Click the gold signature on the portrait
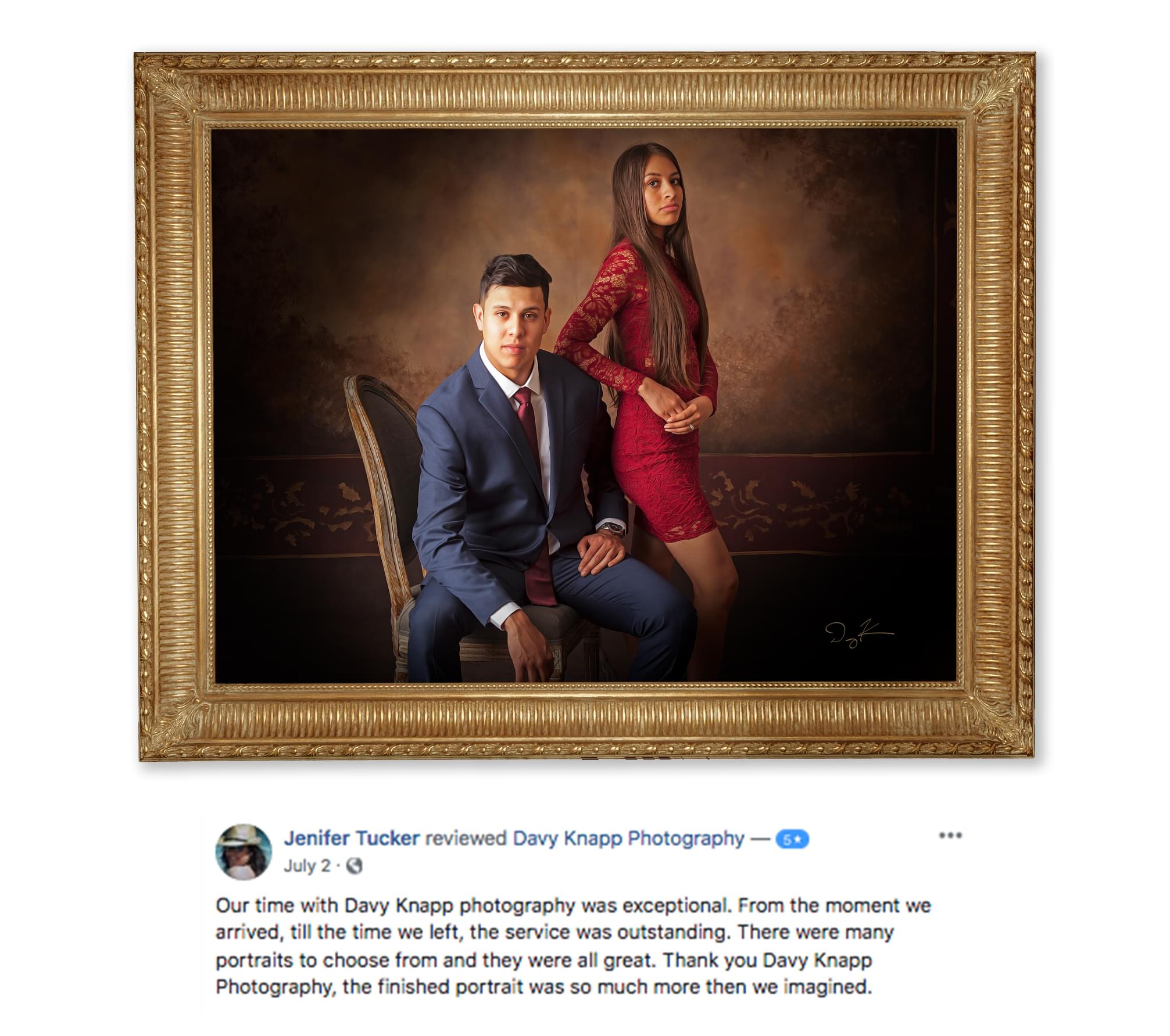The height and width of the screenshot is (1036, 1170). (x=859, y=633)
